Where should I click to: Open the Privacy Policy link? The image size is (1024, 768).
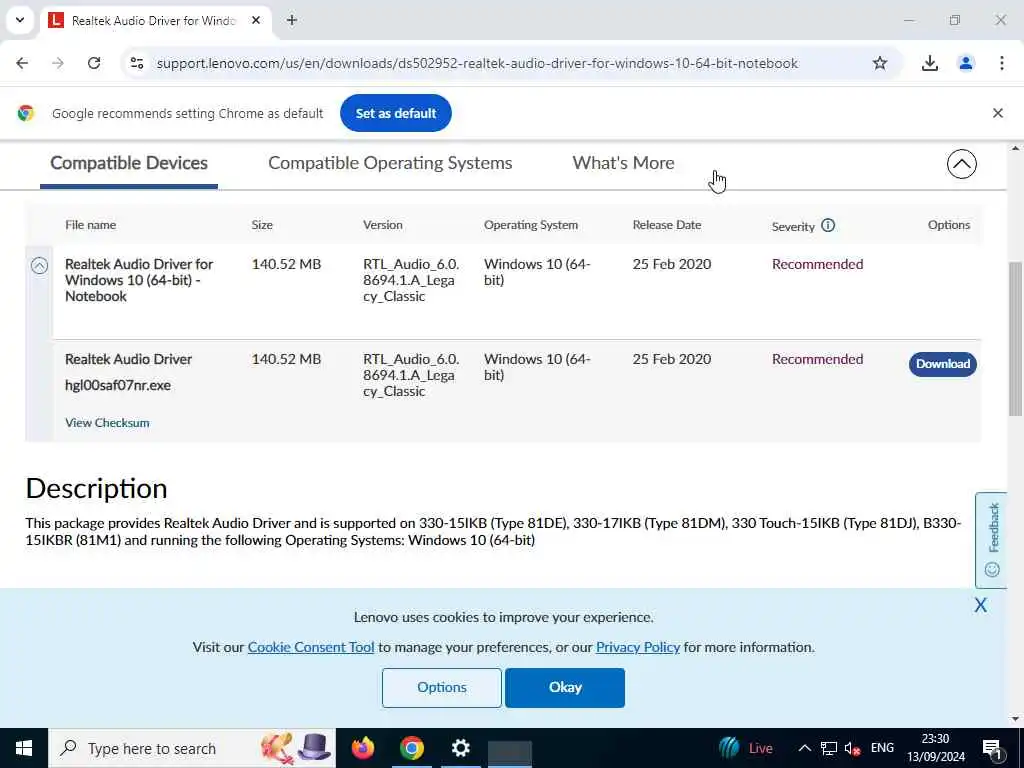click(637, 647)
